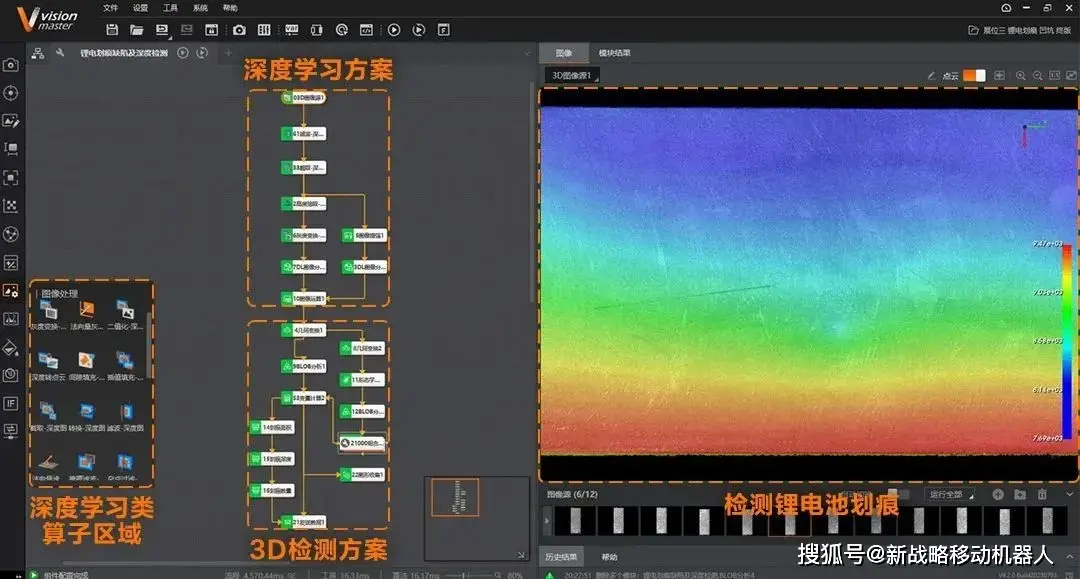Screen dimensions: 1080x579
Task: Click the toolbar run once button
Action: [x=394, y=30]
